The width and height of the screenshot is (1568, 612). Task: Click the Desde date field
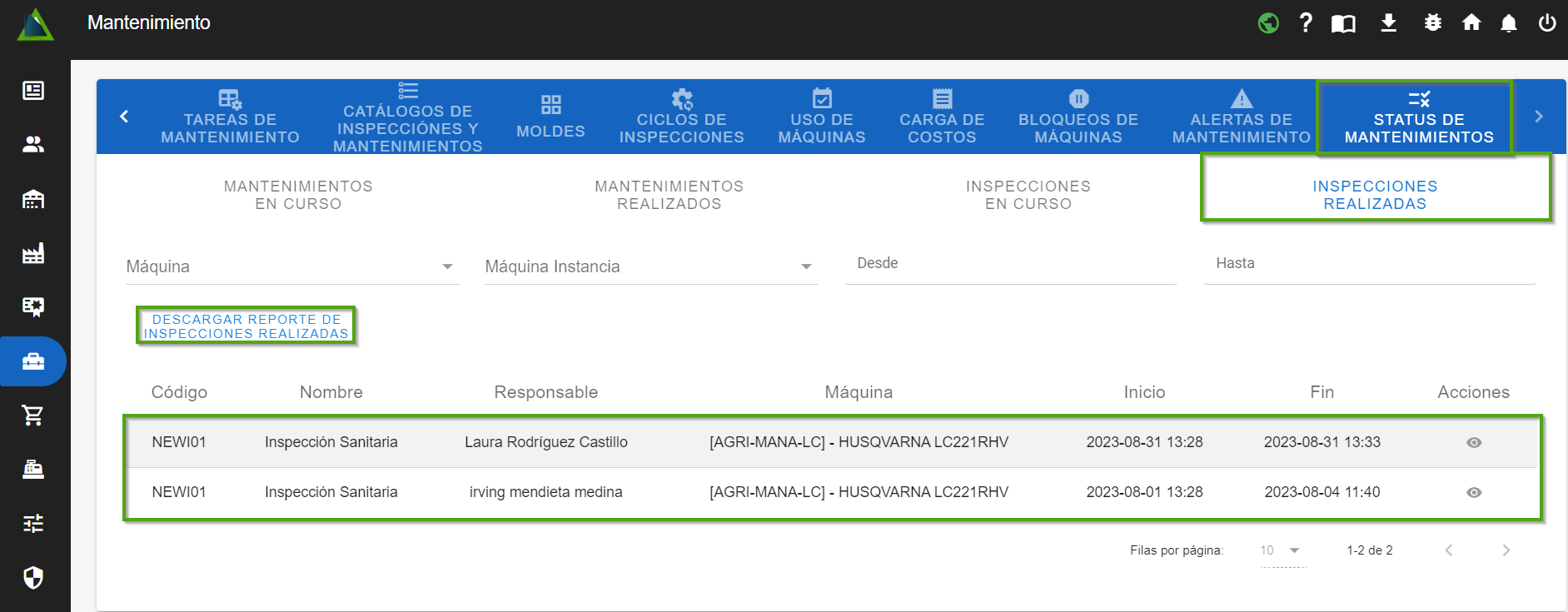pyautogui.click(x=1010, y=265)
